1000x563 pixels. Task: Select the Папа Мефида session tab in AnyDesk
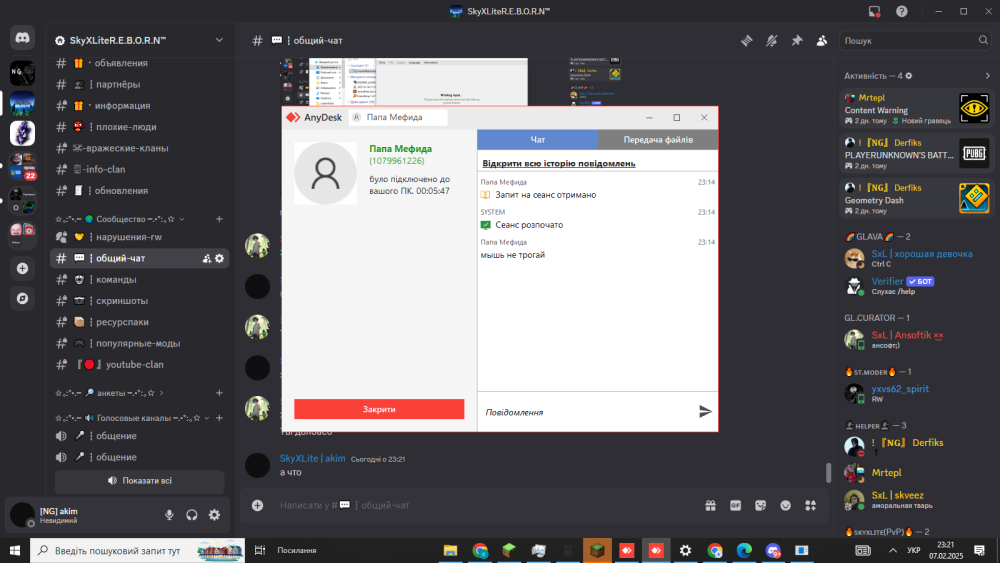(x=398, y=117)
